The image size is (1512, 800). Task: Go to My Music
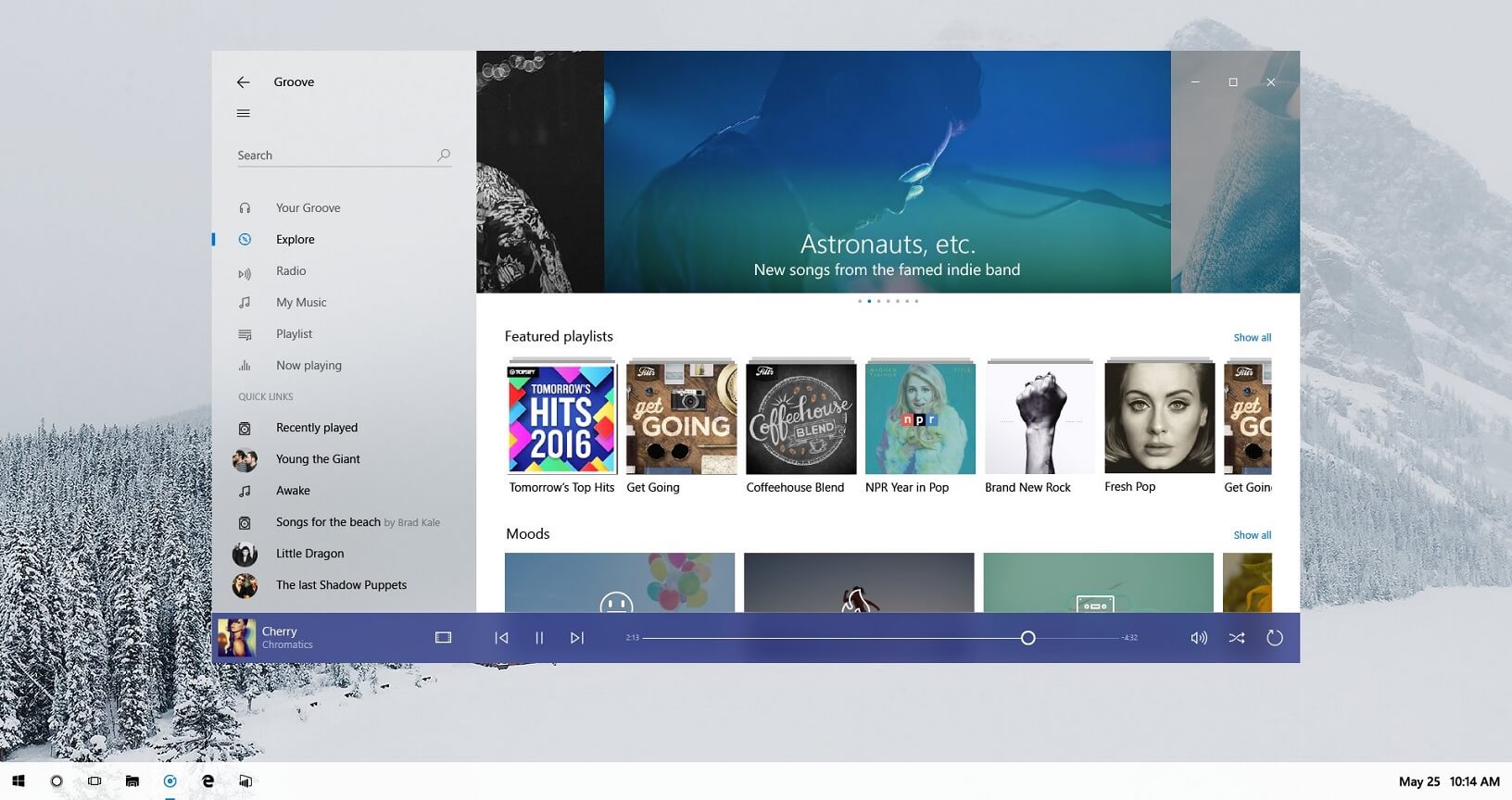click(x=301, y=303)
